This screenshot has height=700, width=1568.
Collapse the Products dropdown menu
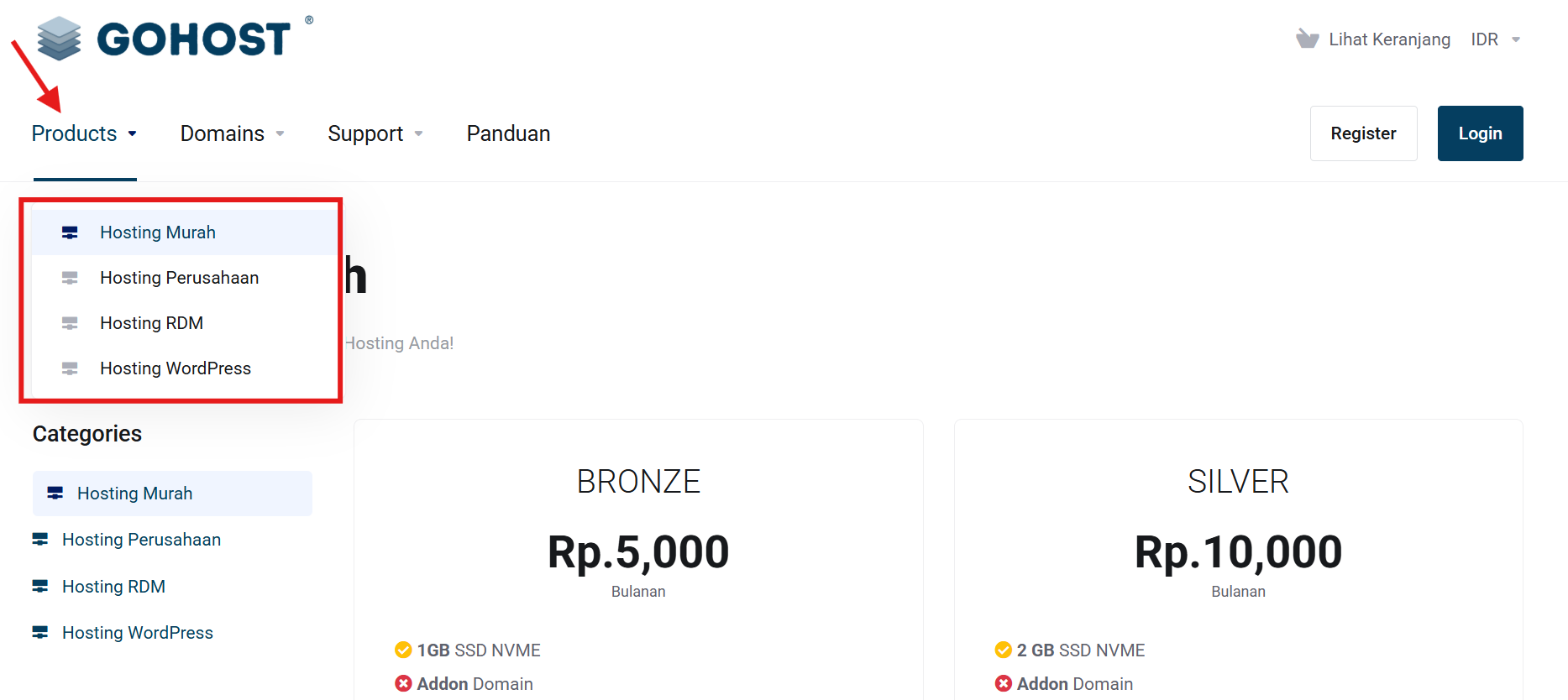84,133
